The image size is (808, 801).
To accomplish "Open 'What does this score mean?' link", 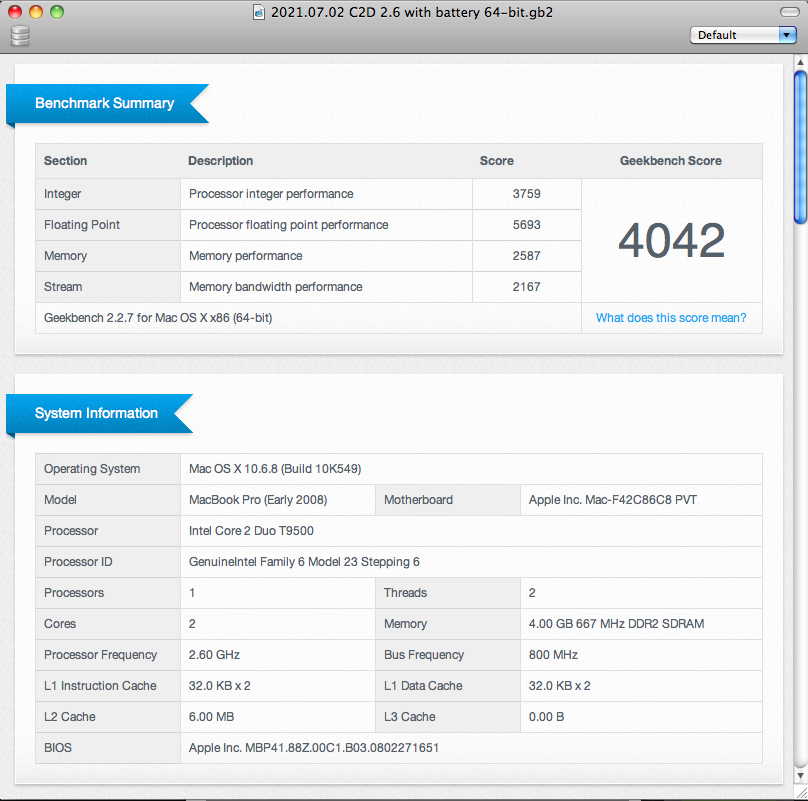I will [x=671, y=318].
